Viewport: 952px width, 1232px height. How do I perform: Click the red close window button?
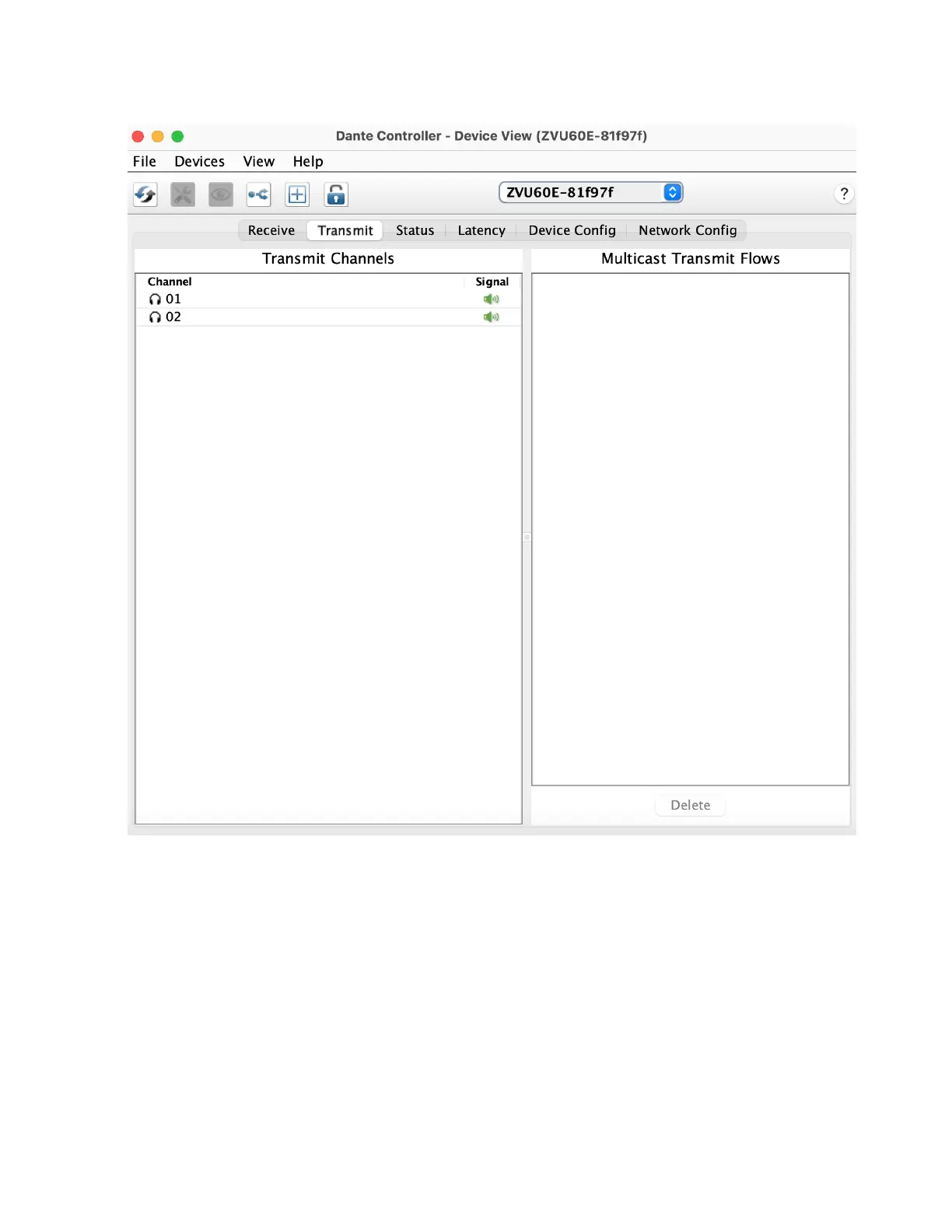[x=138, y=136]
